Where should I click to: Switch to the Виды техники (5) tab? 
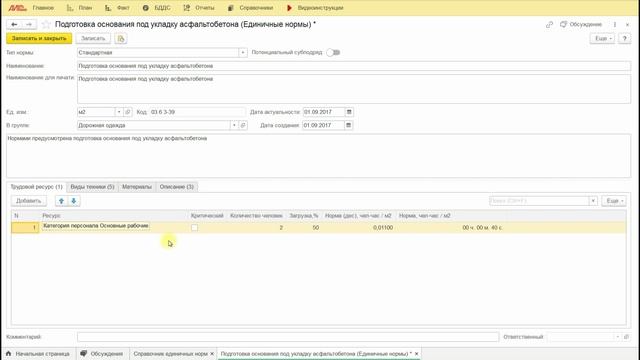coord(92,187)
